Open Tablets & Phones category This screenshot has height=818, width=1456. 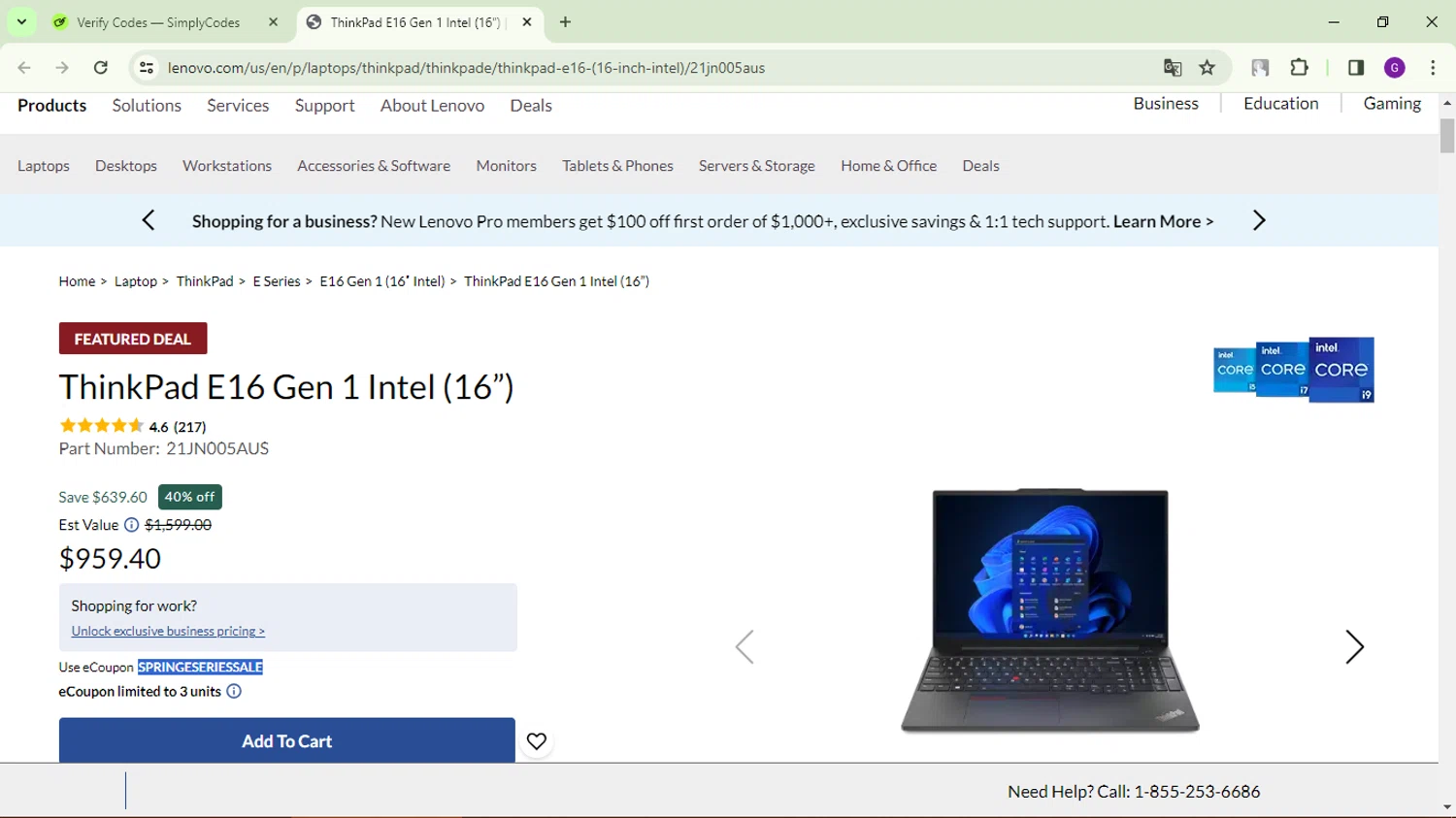click(617, 166)
